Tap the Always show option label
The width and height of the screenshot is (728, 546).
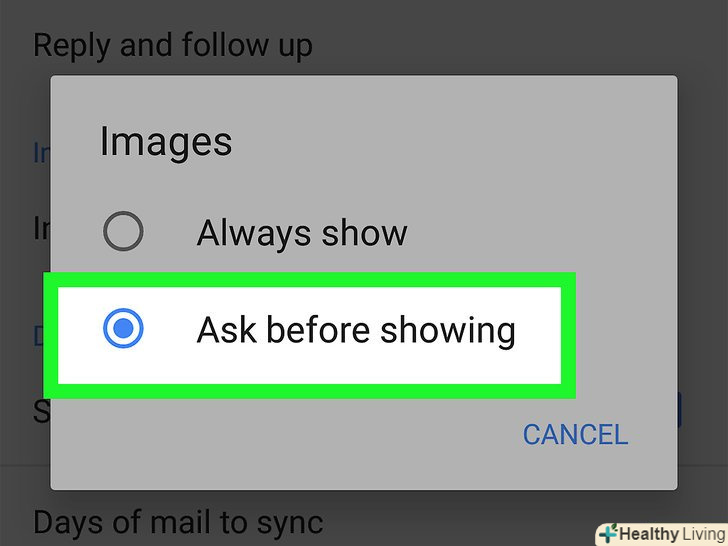302,233
